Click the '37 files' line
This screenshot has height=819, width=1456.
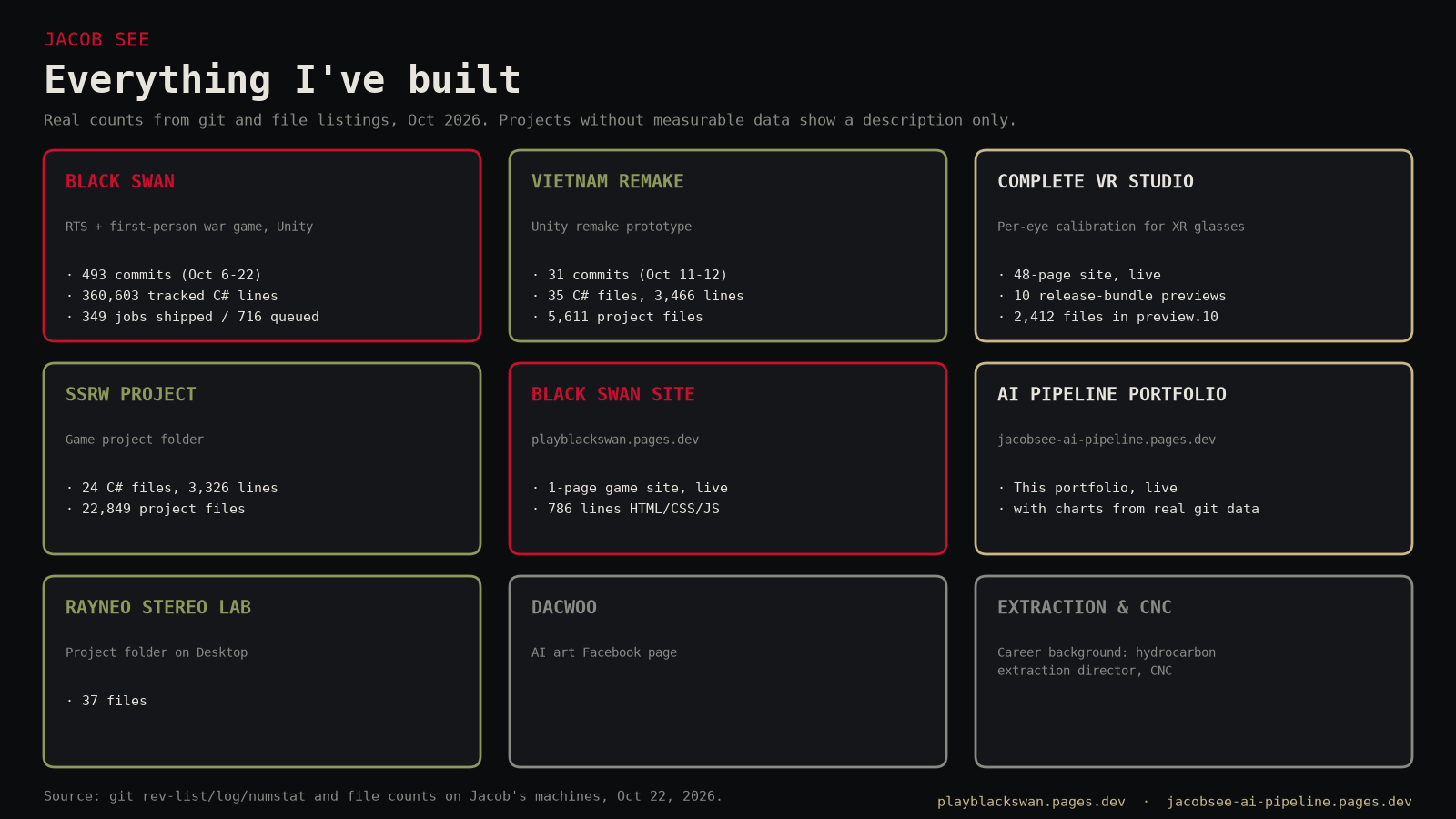tap(115, 701)
